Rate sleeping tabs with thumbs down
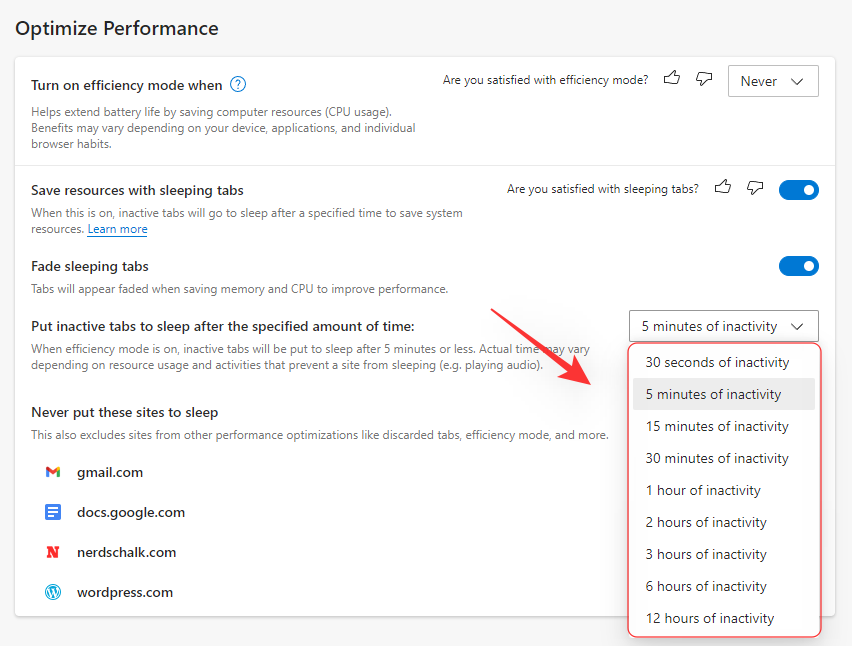Screen dimensions: 852x646 click(x=754, y=188)
